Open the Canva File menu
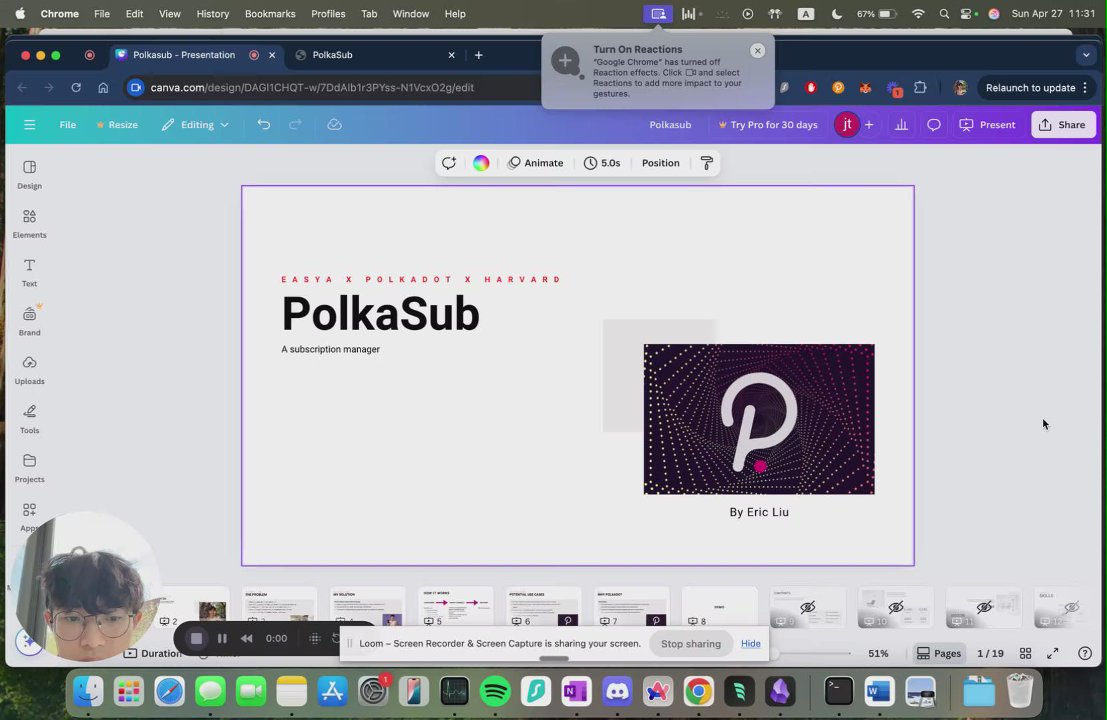1107x720 pixels. click(x=67, y=125)
